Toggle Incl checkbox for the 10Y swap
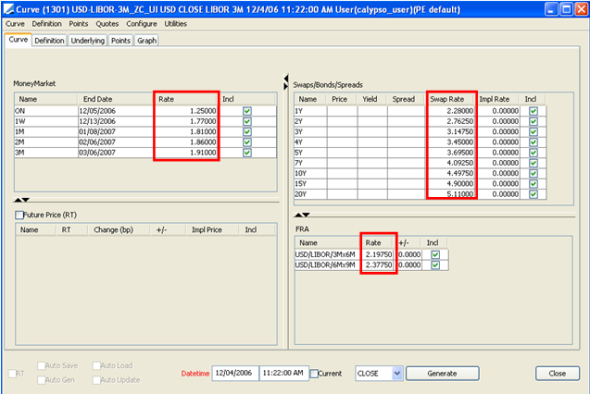The image size is (590, 394). pyautogui.click(x=533, y=173)
